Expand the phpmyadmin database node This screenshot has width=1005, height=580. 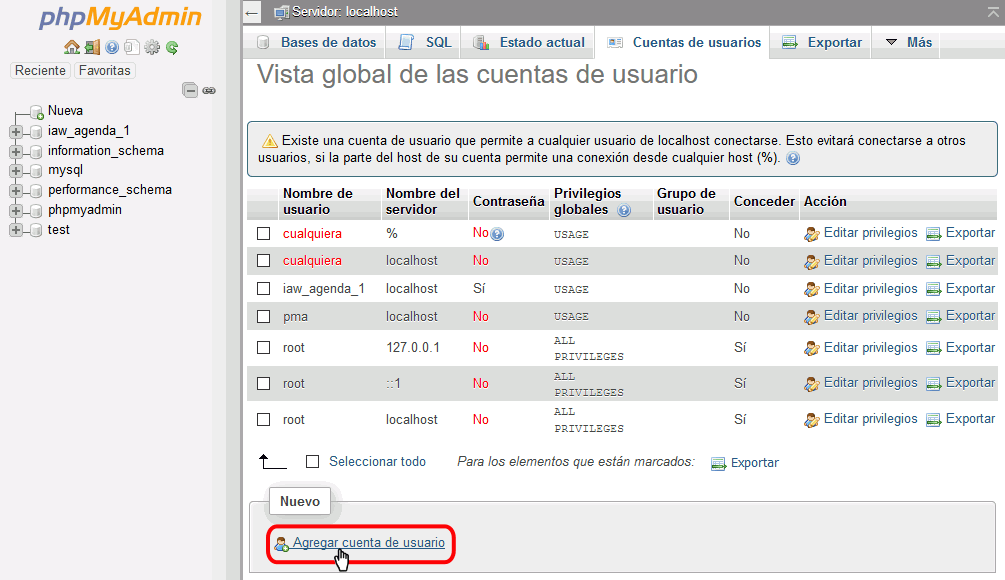[x=15, y=211]
